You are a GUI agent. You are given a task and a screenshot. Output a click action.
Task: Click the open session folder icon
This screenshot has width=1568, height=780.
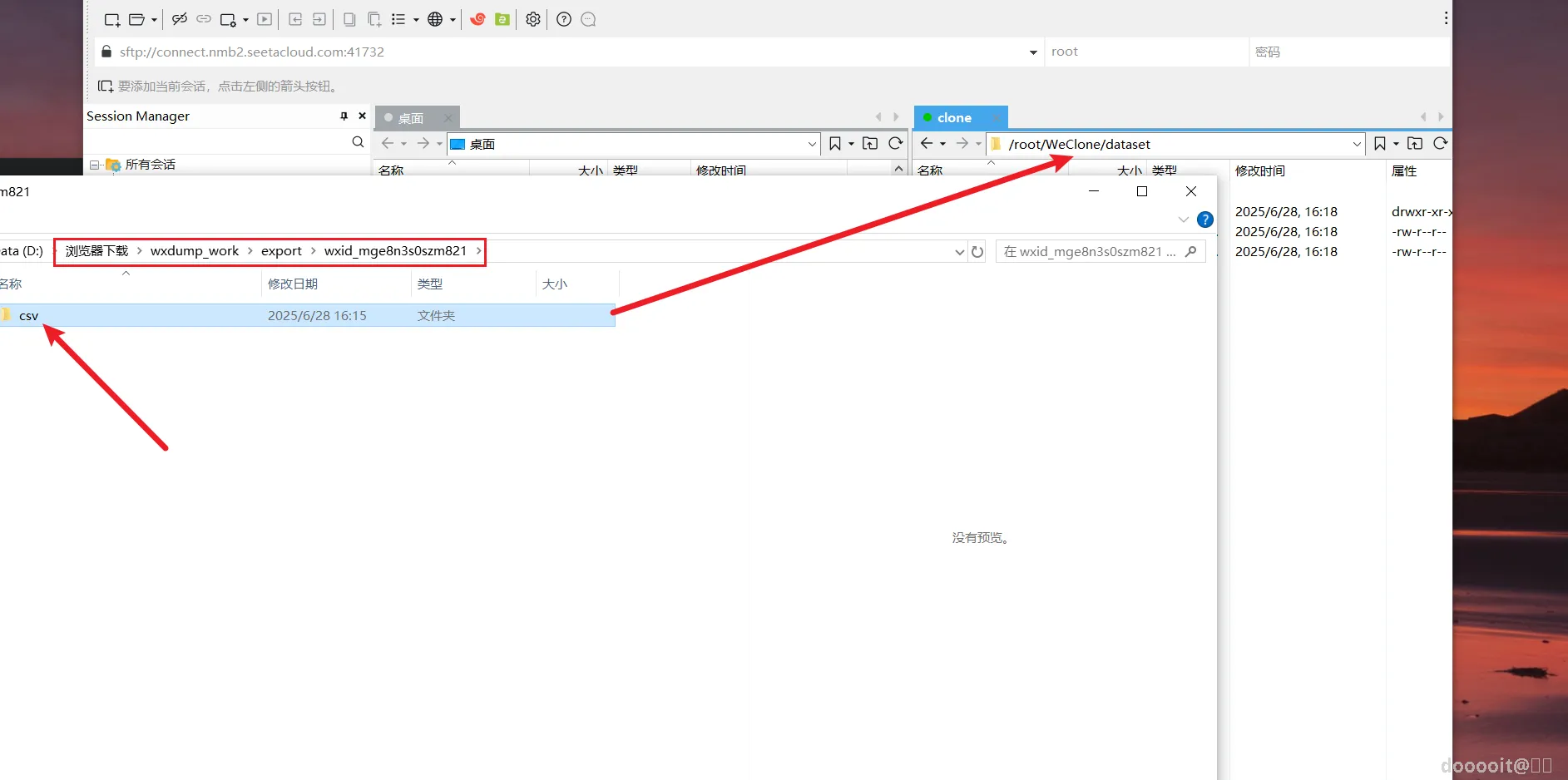(x=136, y=19)
